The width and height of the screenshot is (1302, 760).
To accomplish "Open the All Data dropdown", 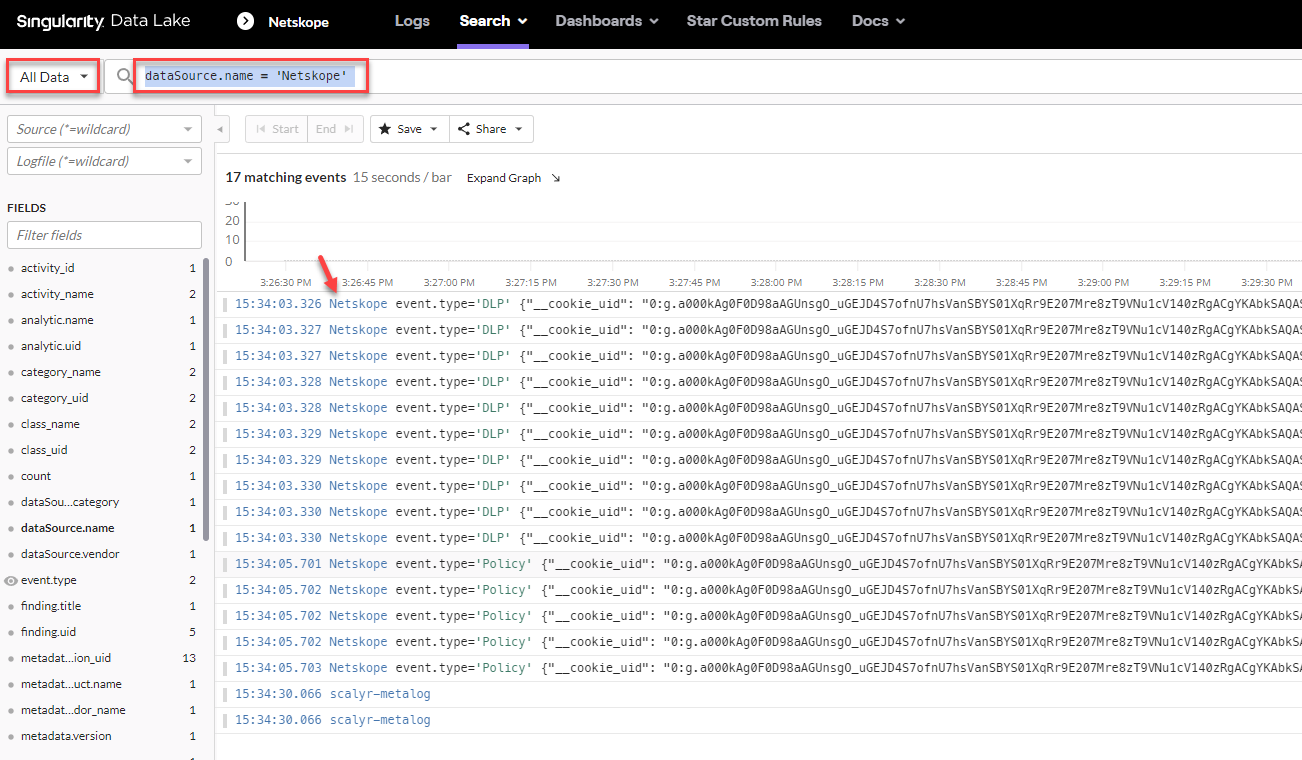I will 54,77.
